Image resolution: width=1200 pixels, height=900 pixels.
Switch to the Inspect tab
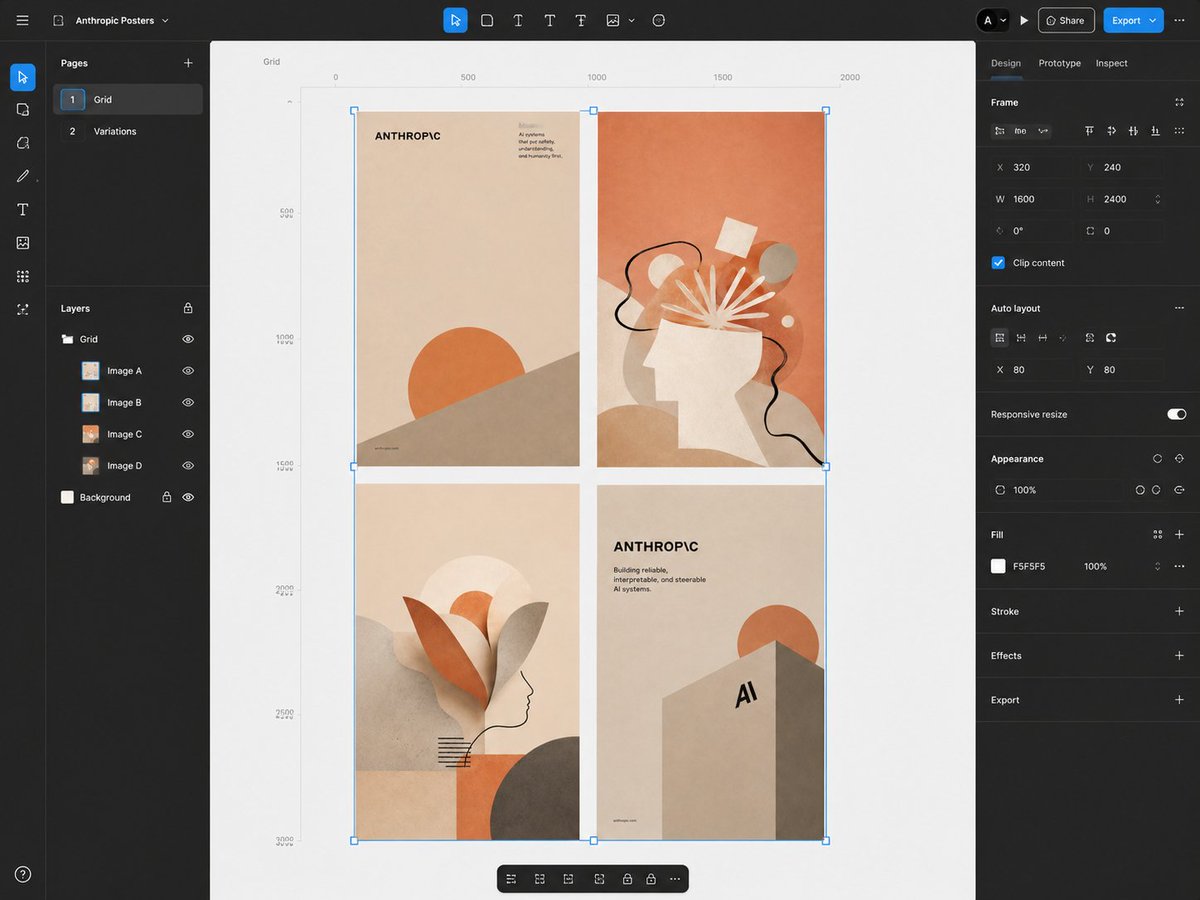tap(1111, 63)
